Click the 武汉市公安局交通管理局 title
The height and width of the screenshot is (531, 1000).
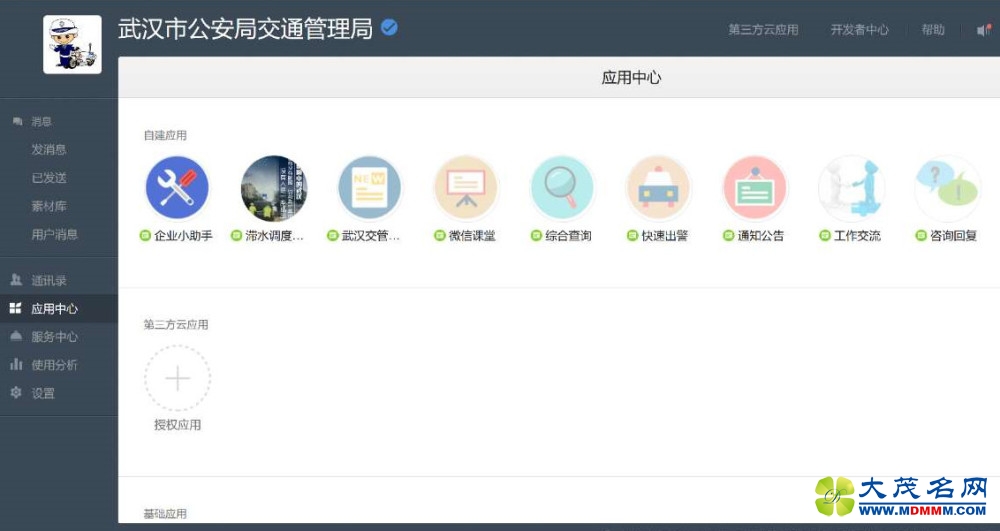246,29
